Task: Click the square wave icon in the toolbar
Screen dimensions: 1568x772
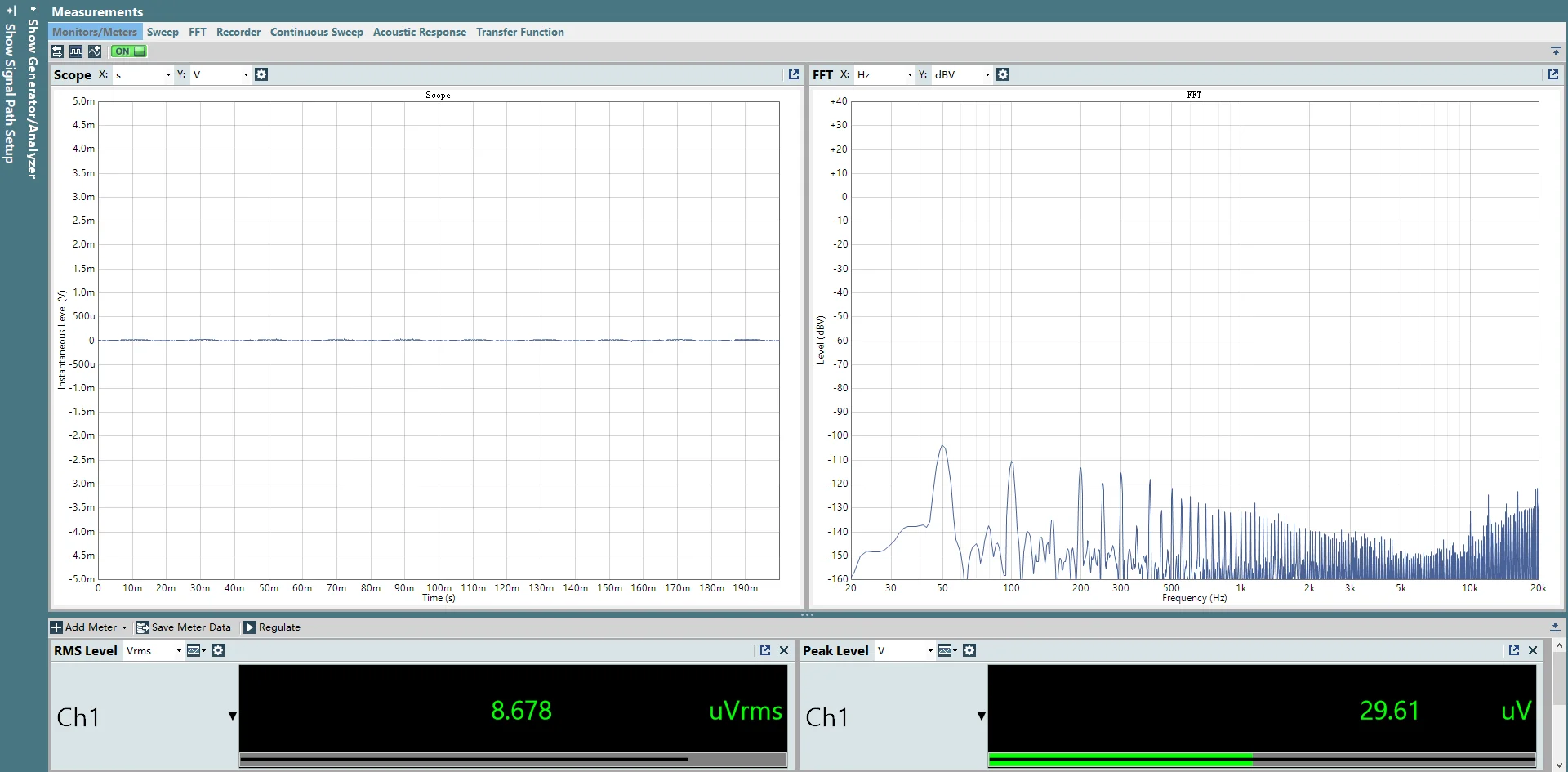Action: click(76, 51)
